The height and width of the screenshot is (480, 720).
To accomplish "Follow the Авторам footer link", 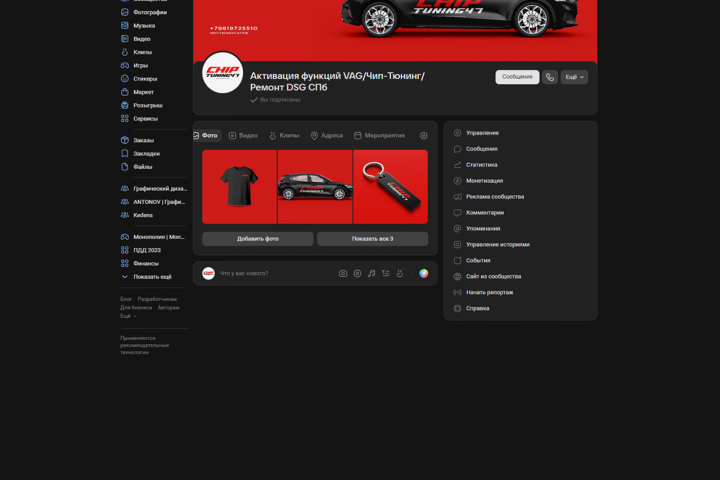I will click(169, 308).
